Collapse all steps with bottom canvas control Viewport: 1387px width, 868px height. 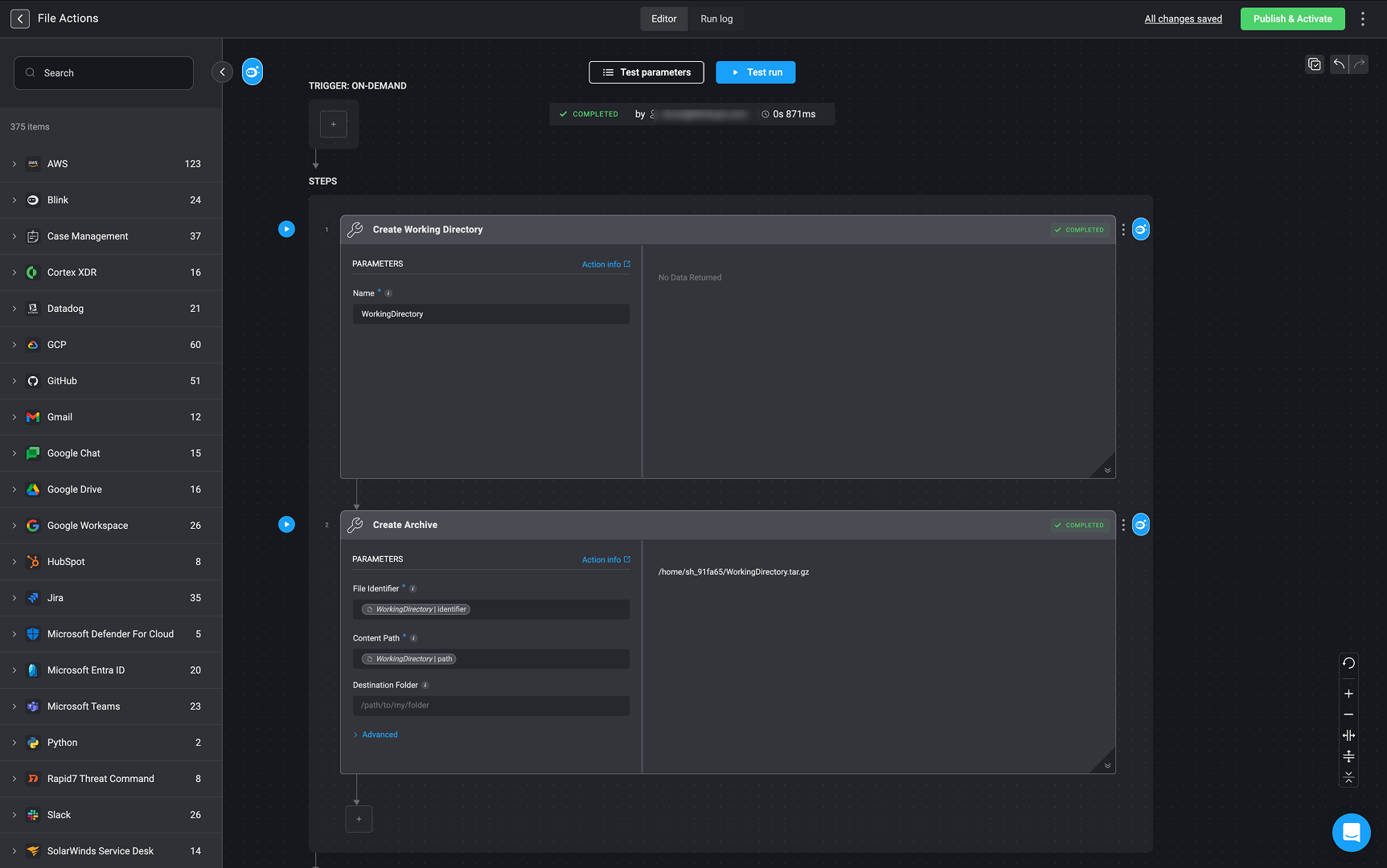pos(1349,777)
